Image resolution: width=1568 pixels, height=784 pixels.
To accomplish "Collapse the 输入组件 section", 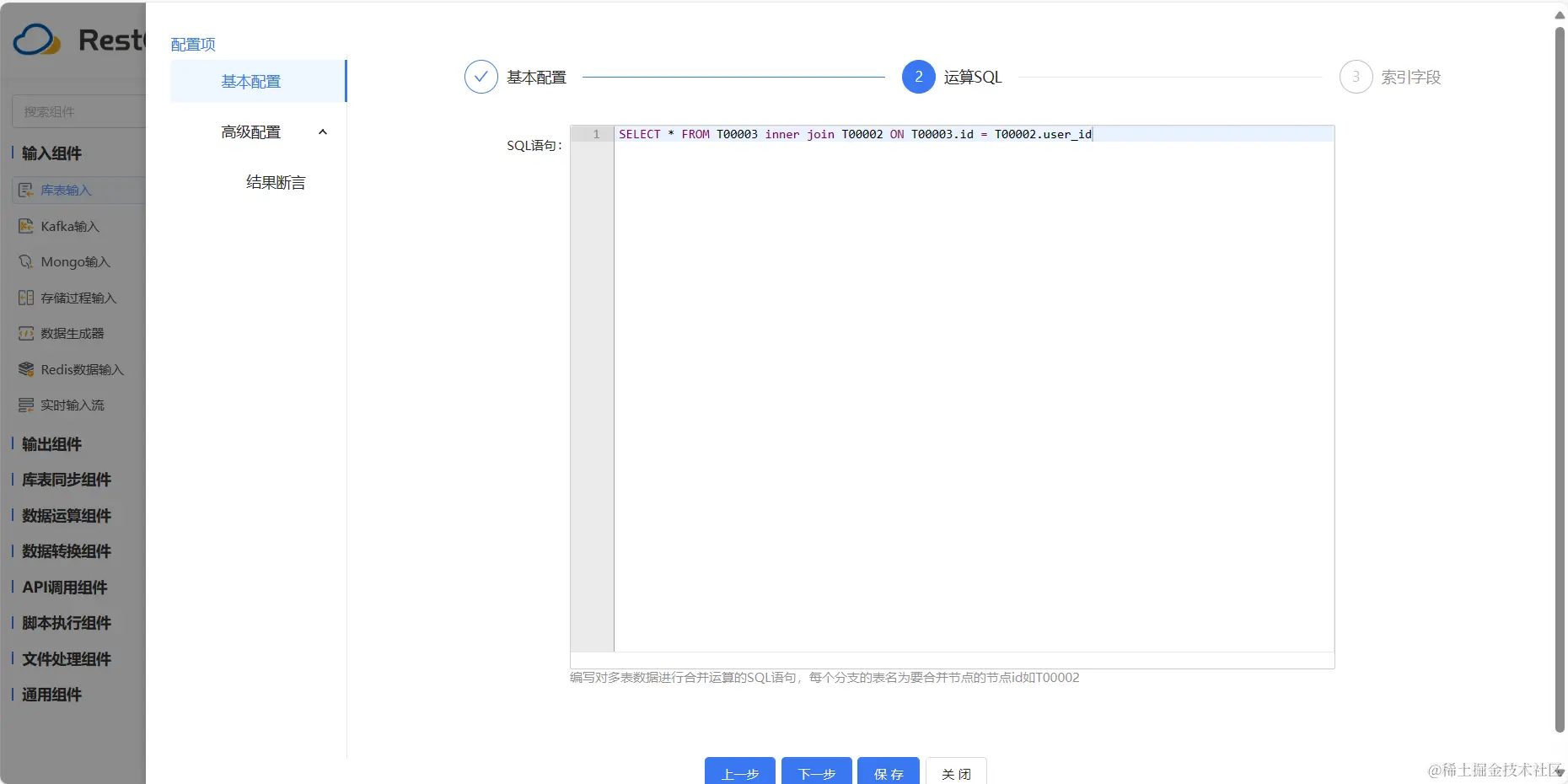I will click(x=51, y=153).
